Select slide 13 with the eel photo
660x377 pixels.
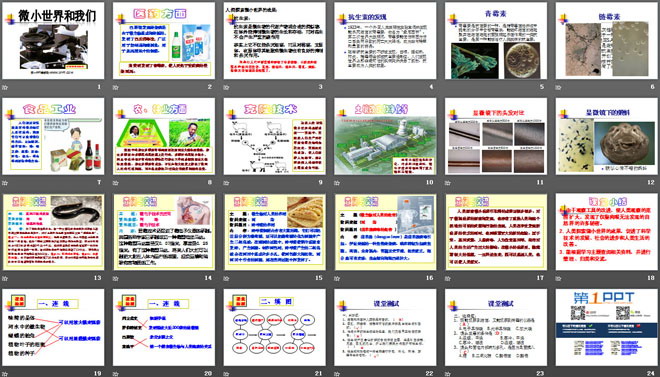[53, 231]
